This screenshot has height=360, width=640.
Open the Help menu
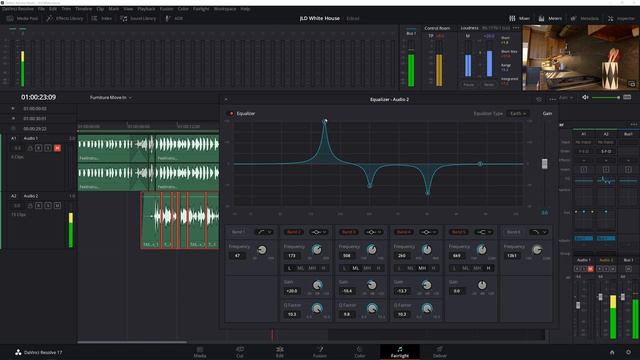(245, 9)
